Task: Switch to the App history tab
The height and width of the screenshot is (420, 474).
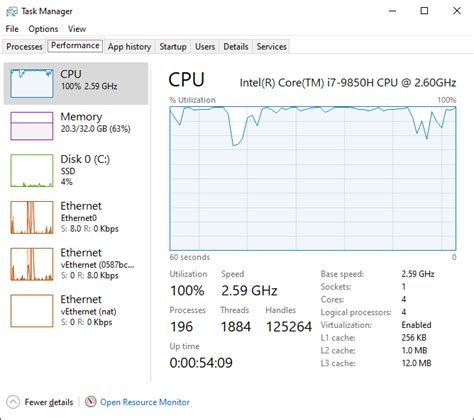Action: pos(129,47)
